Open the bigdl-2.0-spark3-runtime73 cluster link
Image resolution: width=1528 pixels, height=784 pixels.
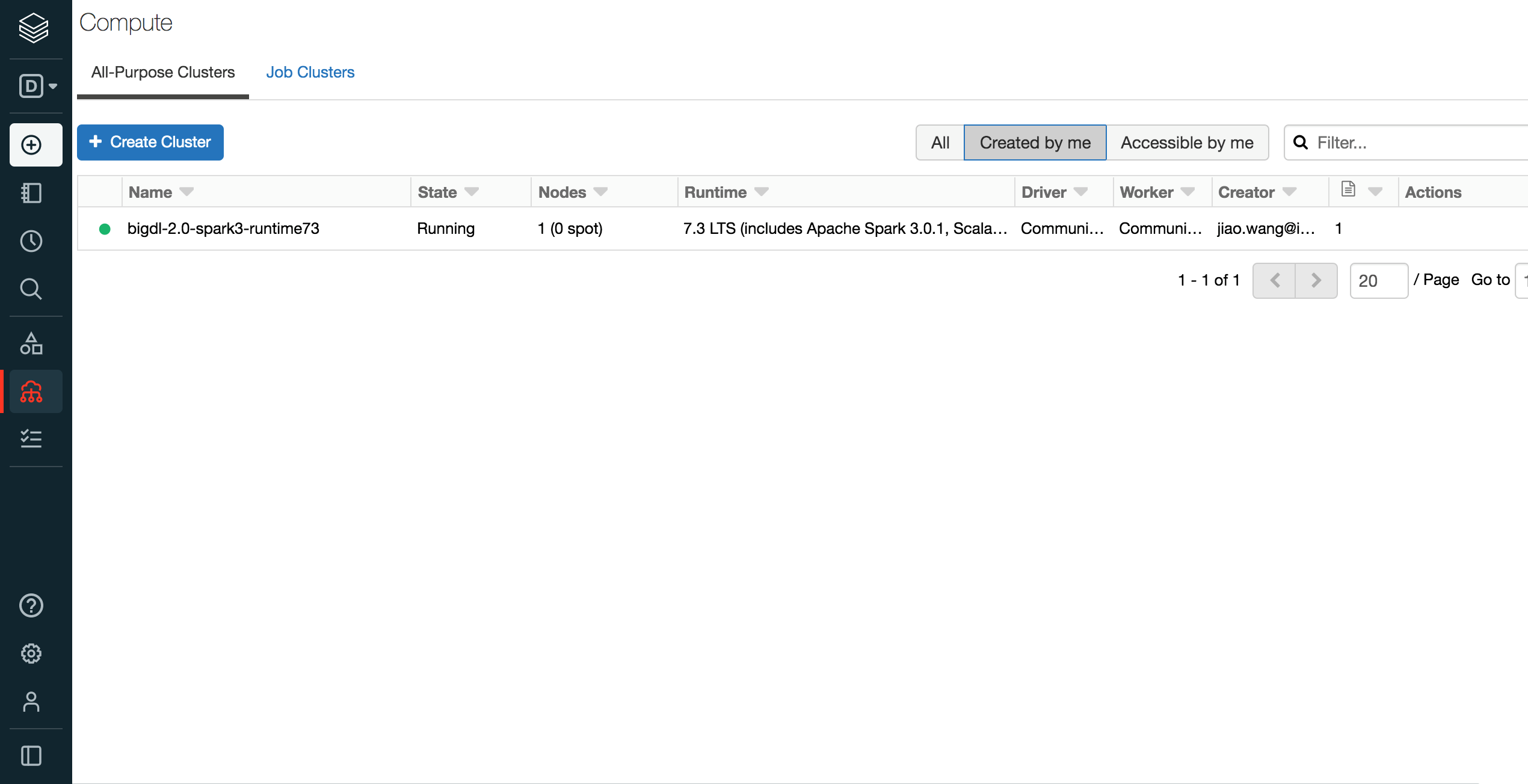point(223,228)
